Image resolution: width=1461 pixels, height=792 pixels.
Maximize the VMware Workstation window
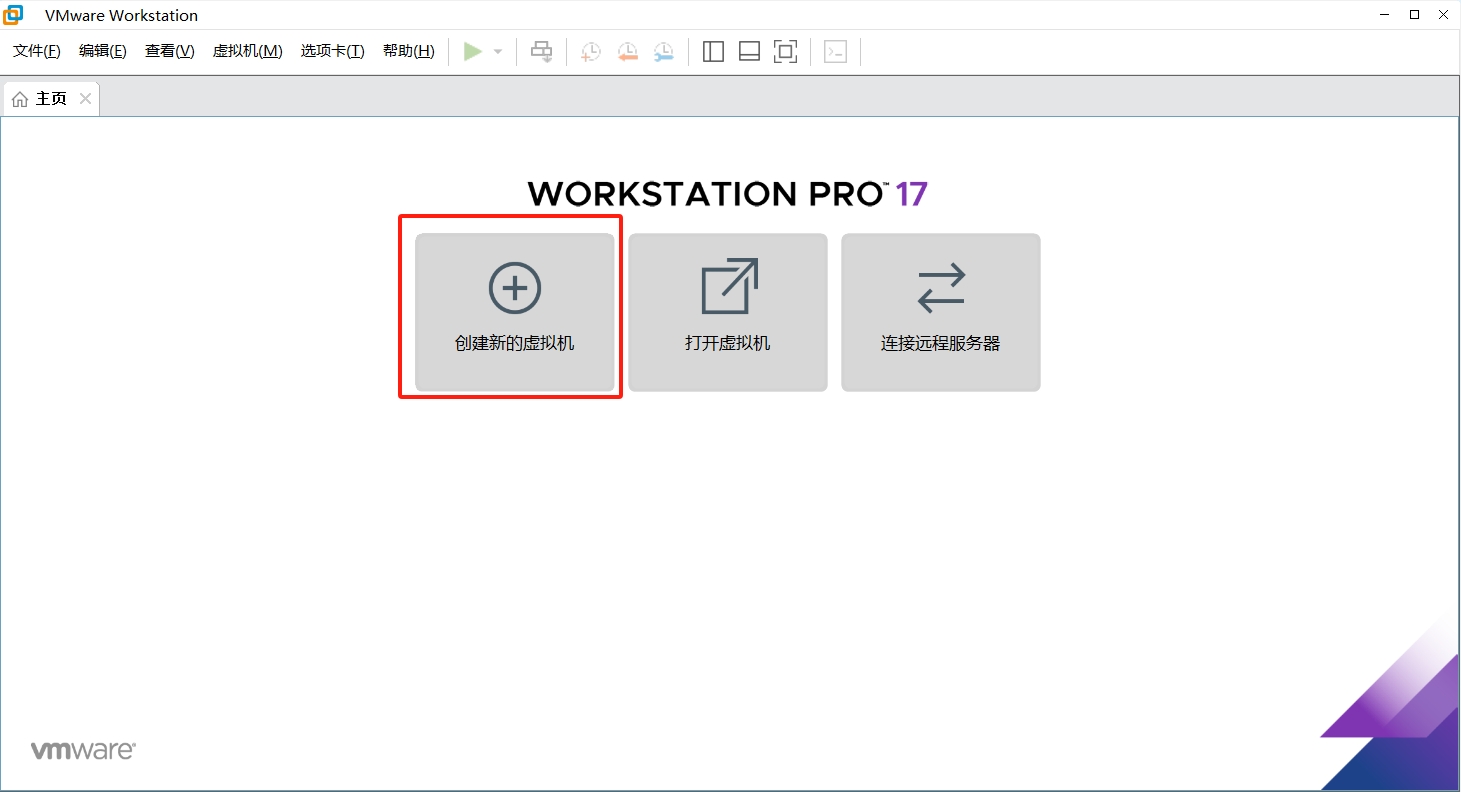tap(1414, 15)
